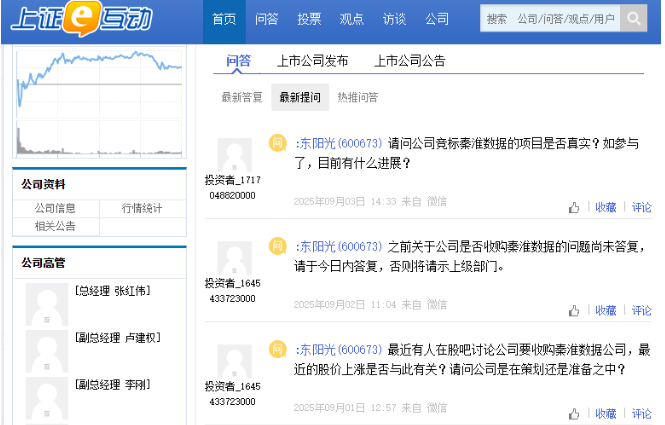Open 访谈 in the top navigation
Screen dimensions: 665x425
[394, 19]
